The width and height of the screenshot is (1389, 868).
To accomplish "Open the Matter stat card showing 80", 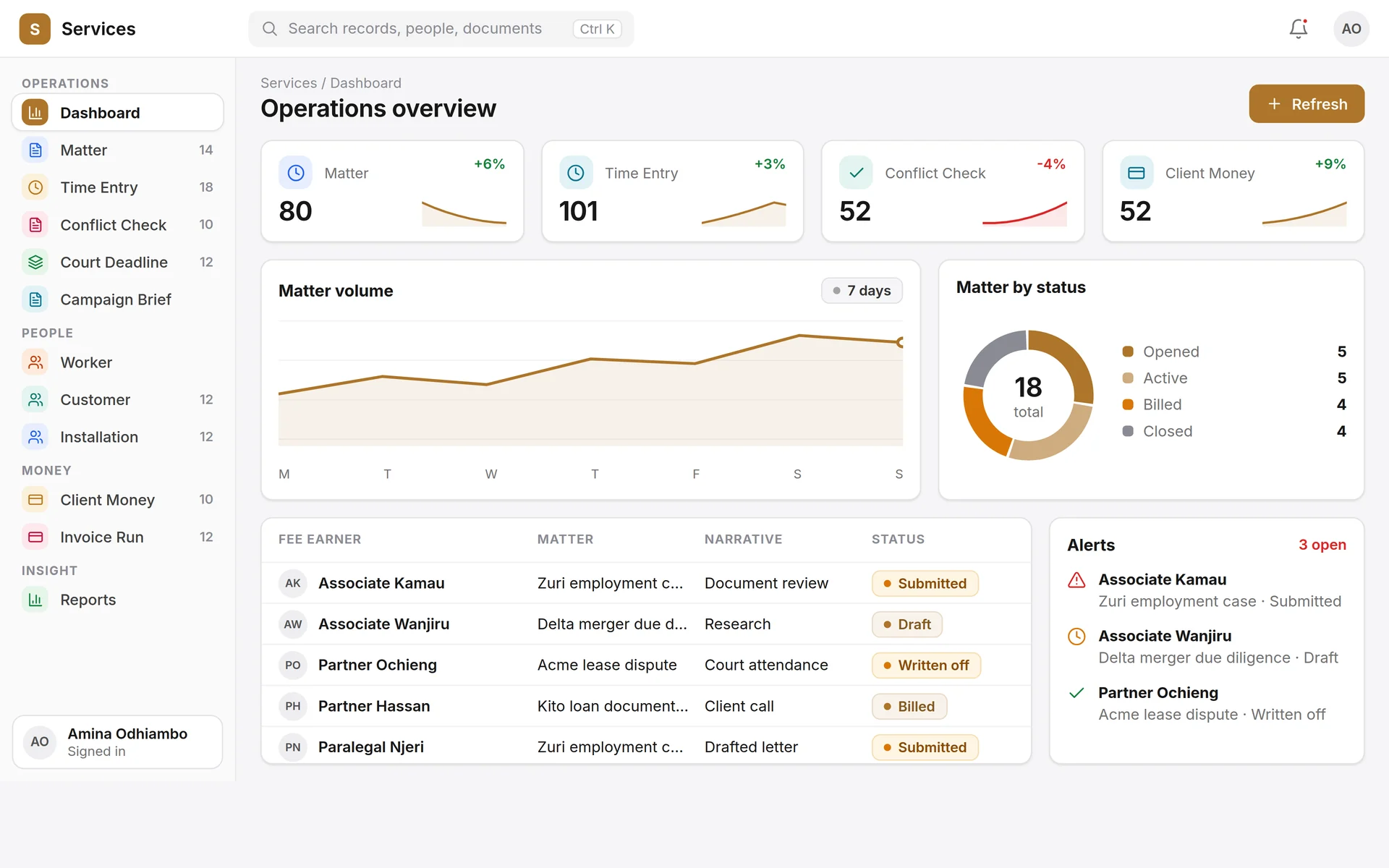I will click(x=392, y=191).
